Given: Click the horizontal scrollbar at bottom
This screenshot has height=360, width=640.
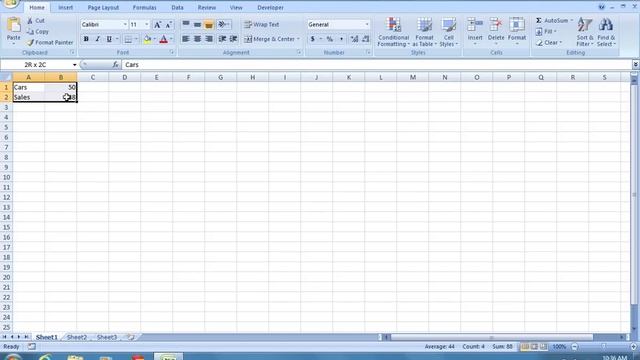Looking at the screenshot, I should [x=492, y=337].
